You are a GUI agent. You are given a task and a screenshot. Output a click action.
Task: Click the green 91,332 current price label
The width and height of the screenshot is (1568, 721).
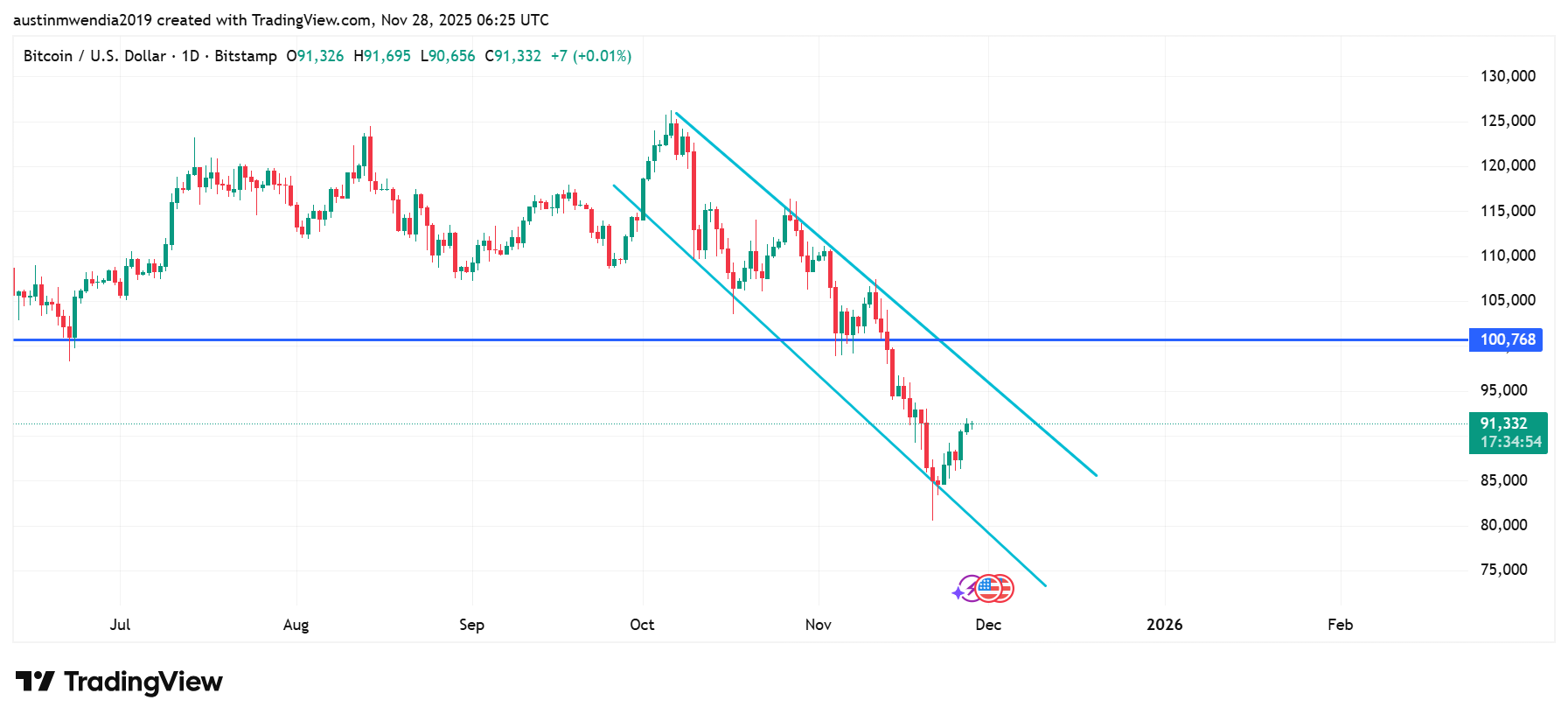click(1503, 423)
